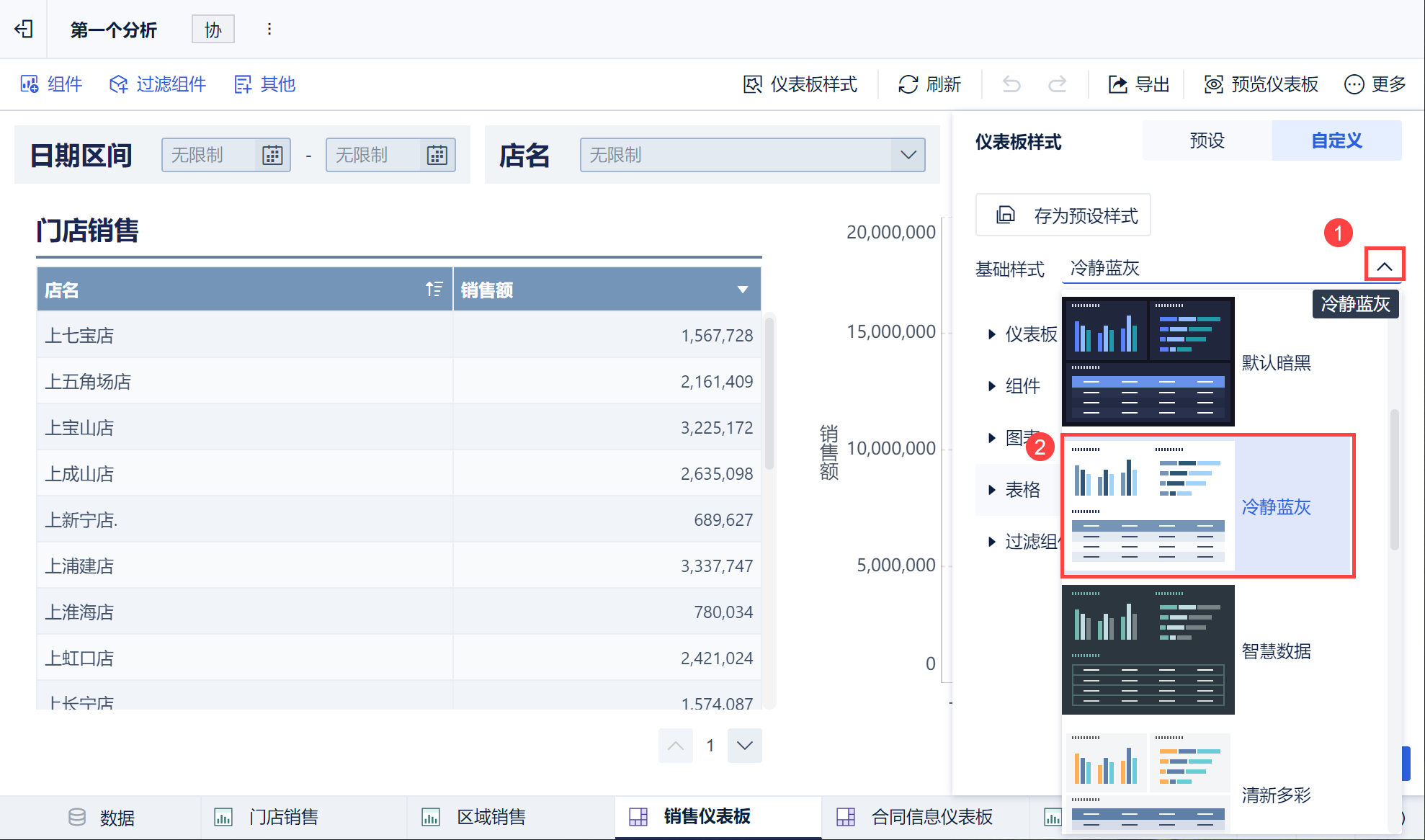
Task: Select the 智慧数据 style thumbnail
Action: tap(1148, 650)
